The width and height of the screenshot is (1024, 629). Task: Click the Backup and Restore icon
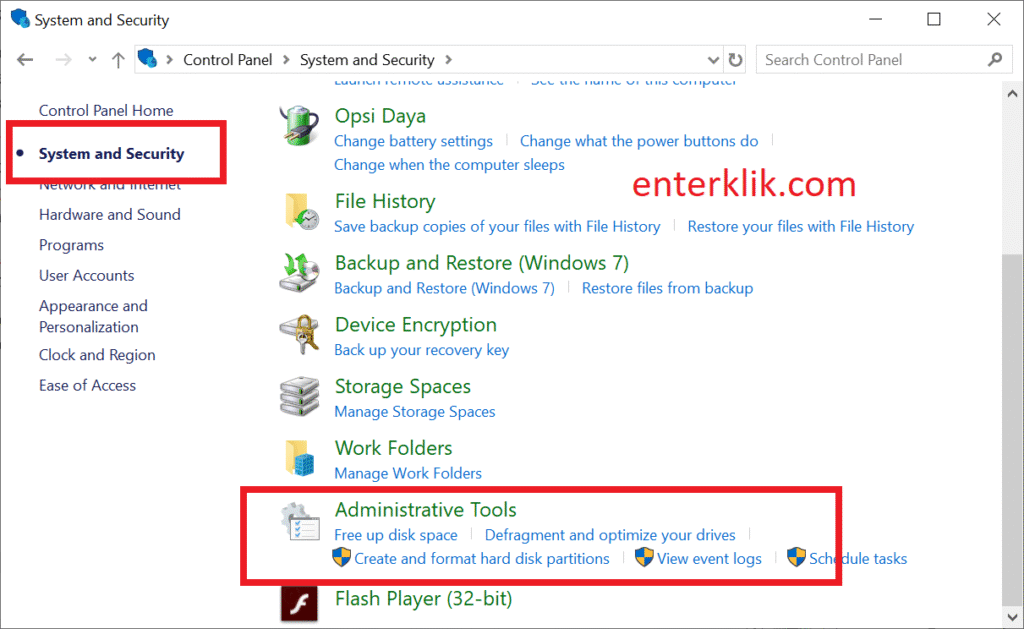(298, 273)
